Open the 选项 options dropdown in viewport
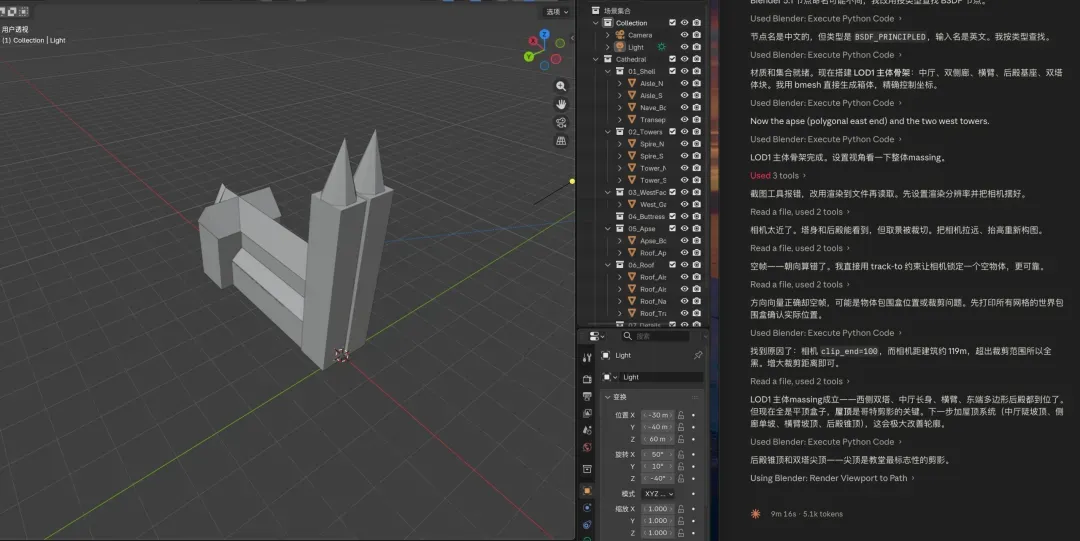 pos(557,12)
